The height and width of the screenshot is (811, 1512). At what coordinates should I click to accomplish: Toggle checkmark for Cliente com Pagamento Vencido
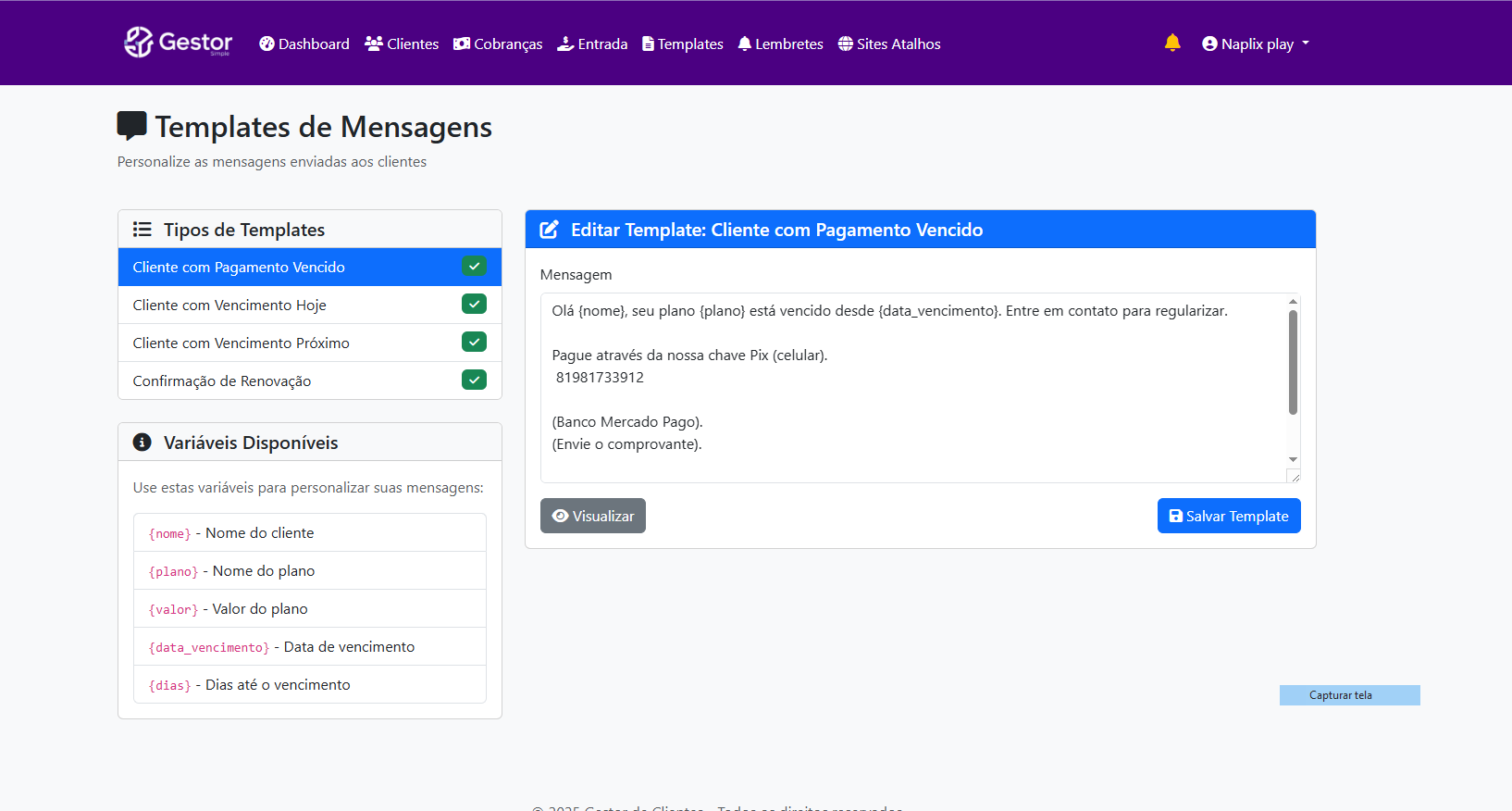pyautogui.click(x=474, y=267)
